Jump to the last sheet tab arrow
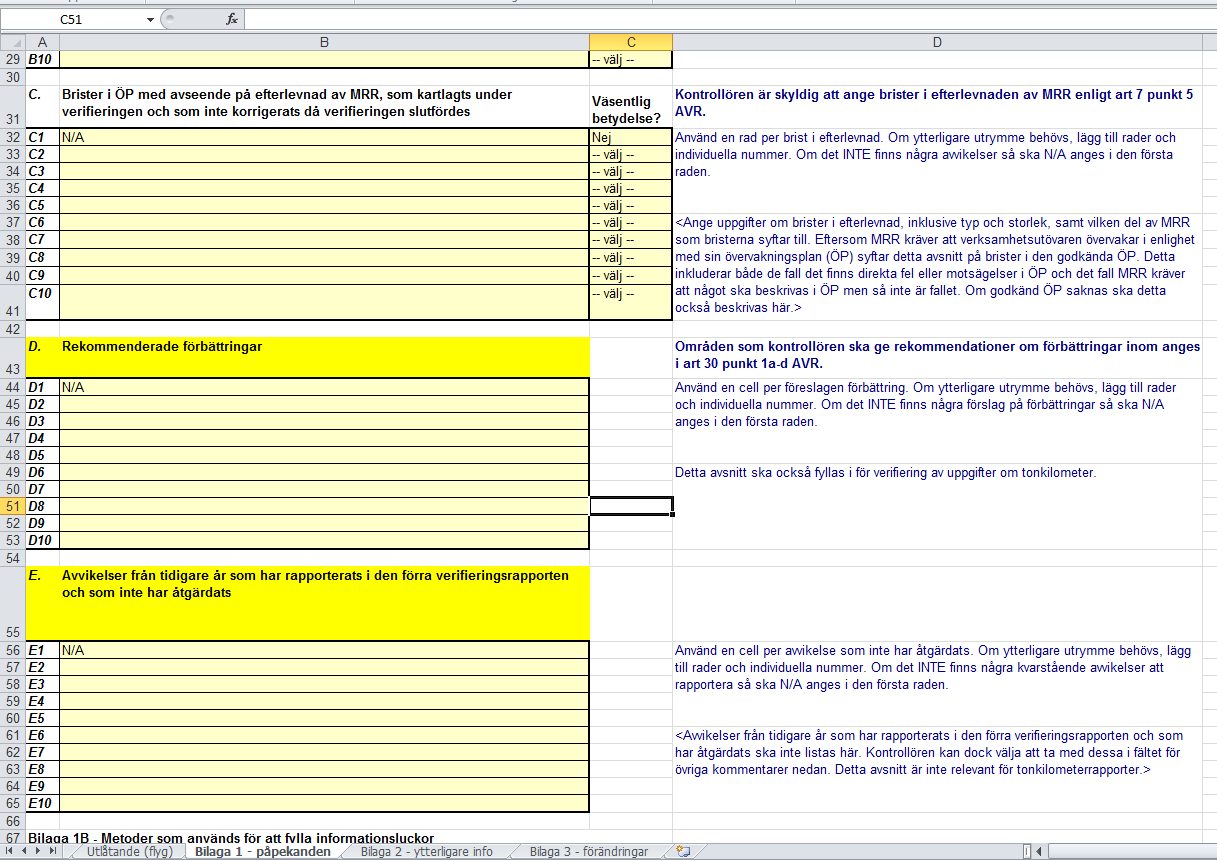This screenshot has height=860, width=1217. (x=53, y=852)
